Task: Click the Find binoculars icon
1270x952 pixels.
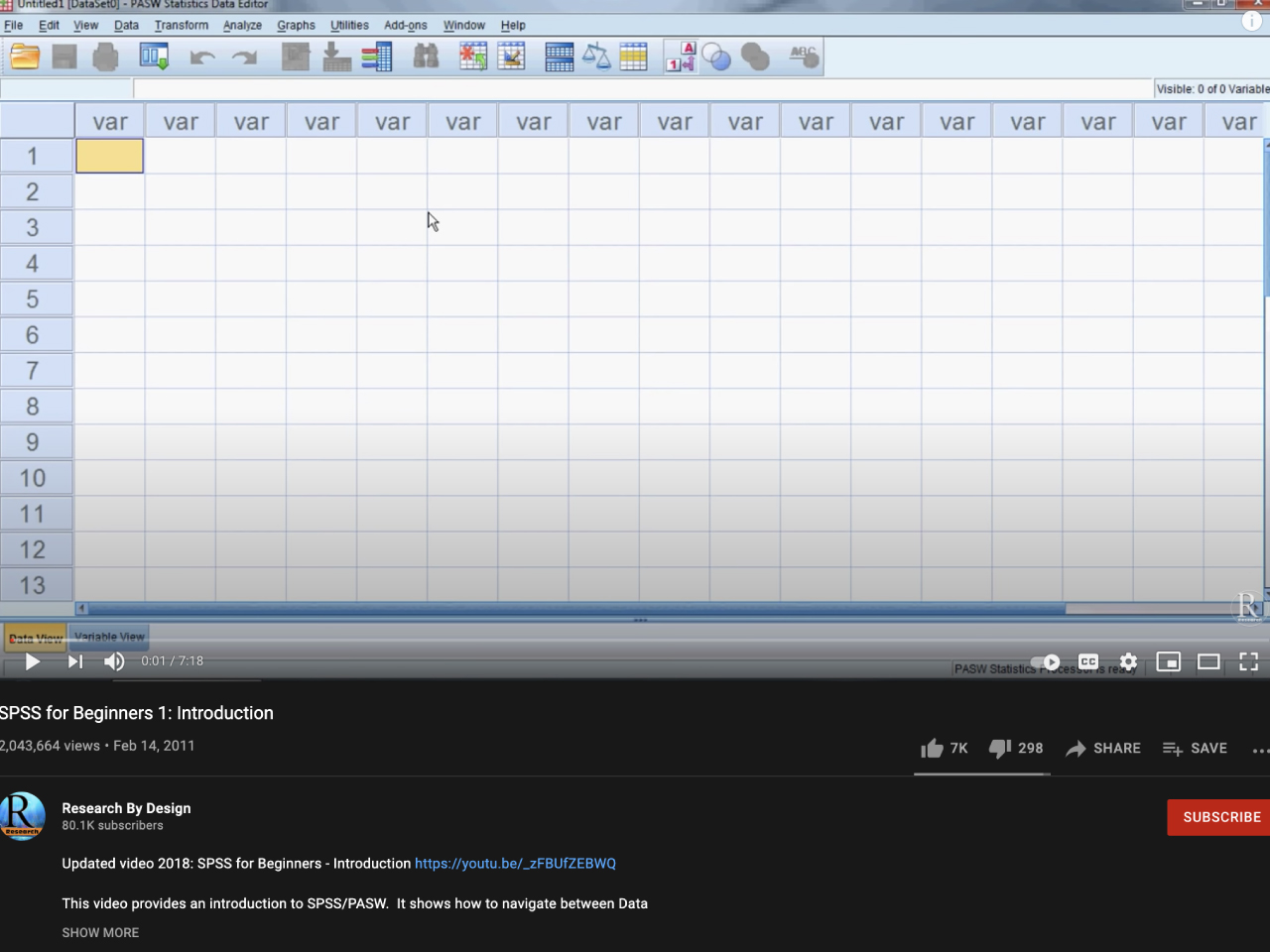Action: point(426,57)
